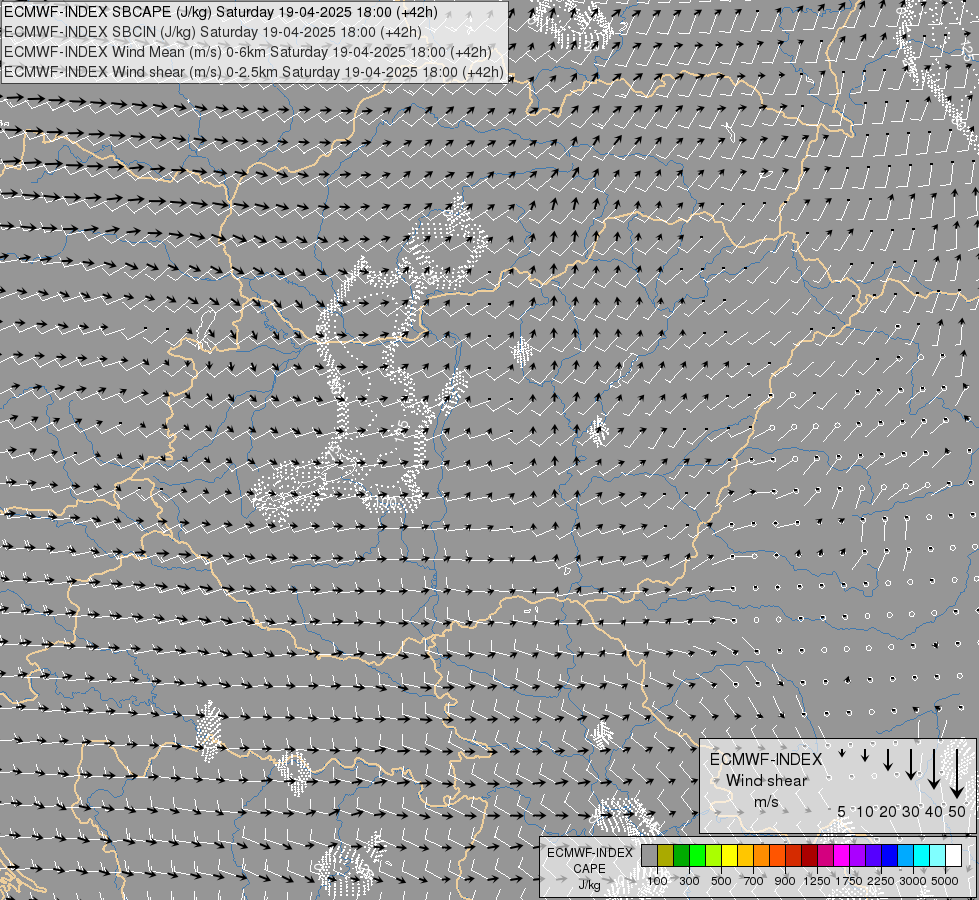Click the 50 m/s wind shear legend arrow
Viewport: 979px width, 900px height.
[x=957, y=773]
